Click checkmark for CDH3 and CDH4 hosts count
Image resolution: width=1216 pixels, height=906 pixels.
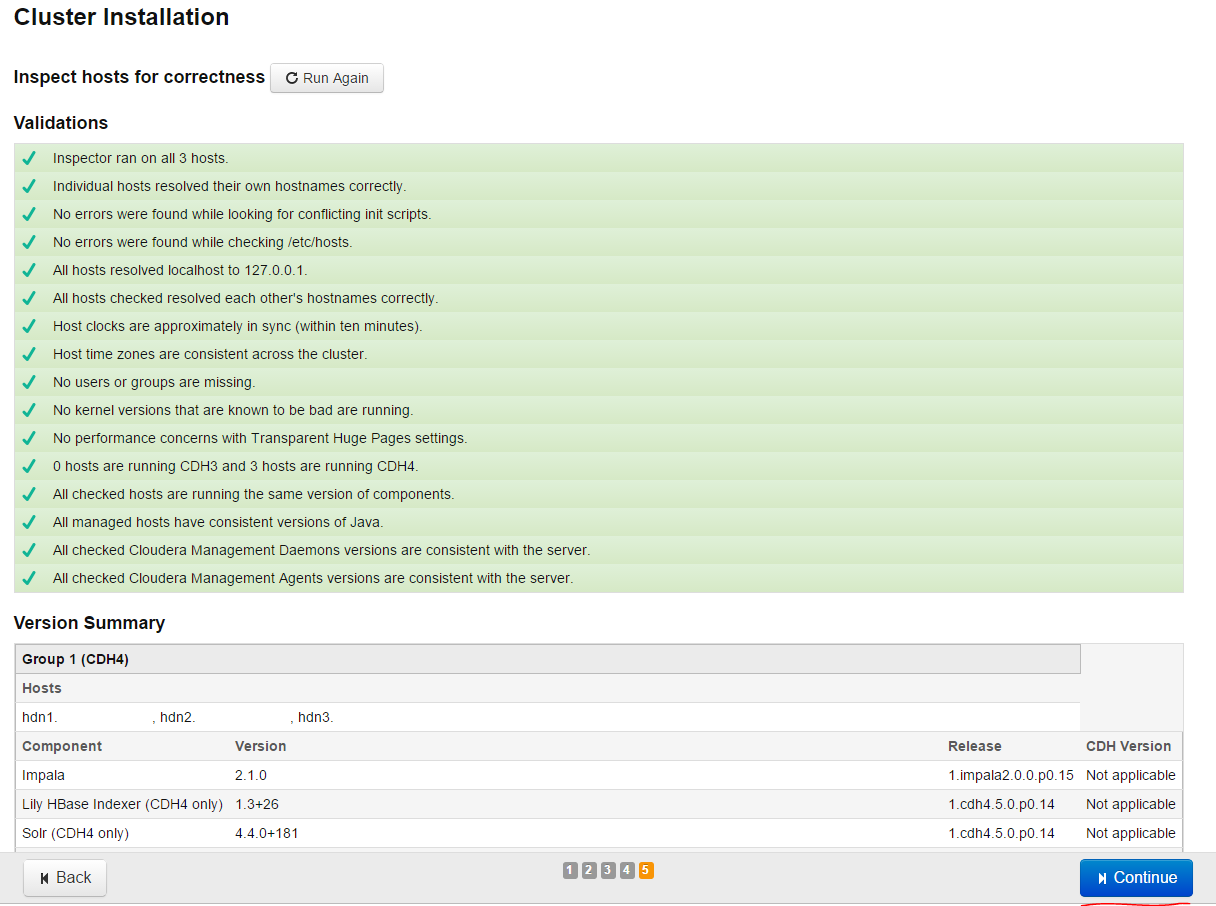[x=29, y=466]
